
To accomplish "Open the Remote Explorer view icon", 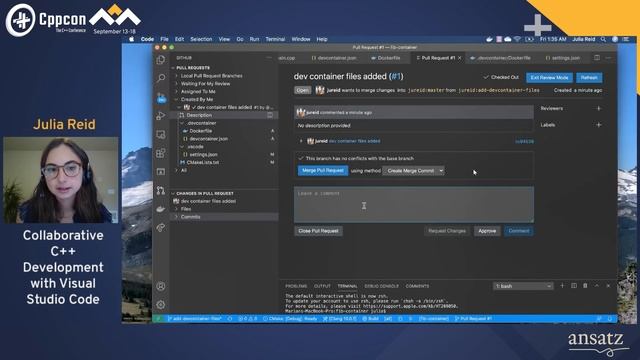I will [161, 134].
